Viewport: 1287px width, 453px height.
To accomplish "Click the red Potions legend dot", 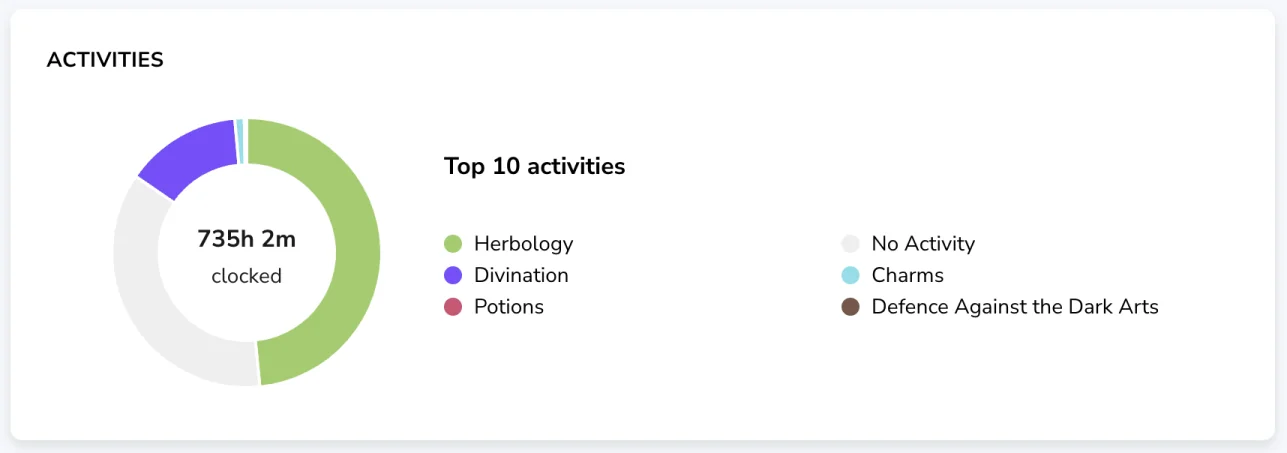I will point(453,307).
